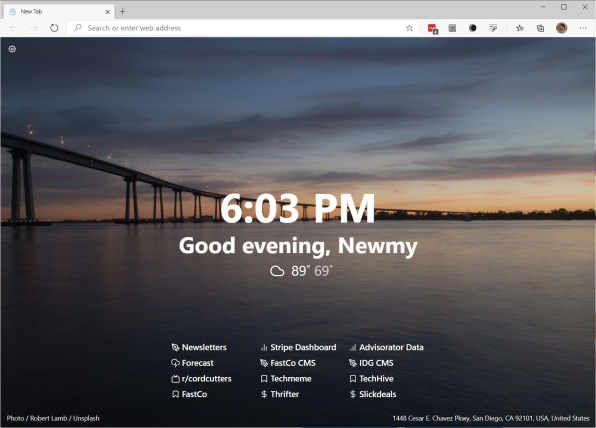Open the user profile avatar
This screenshot has width=596, height=428.
point(561,28)
